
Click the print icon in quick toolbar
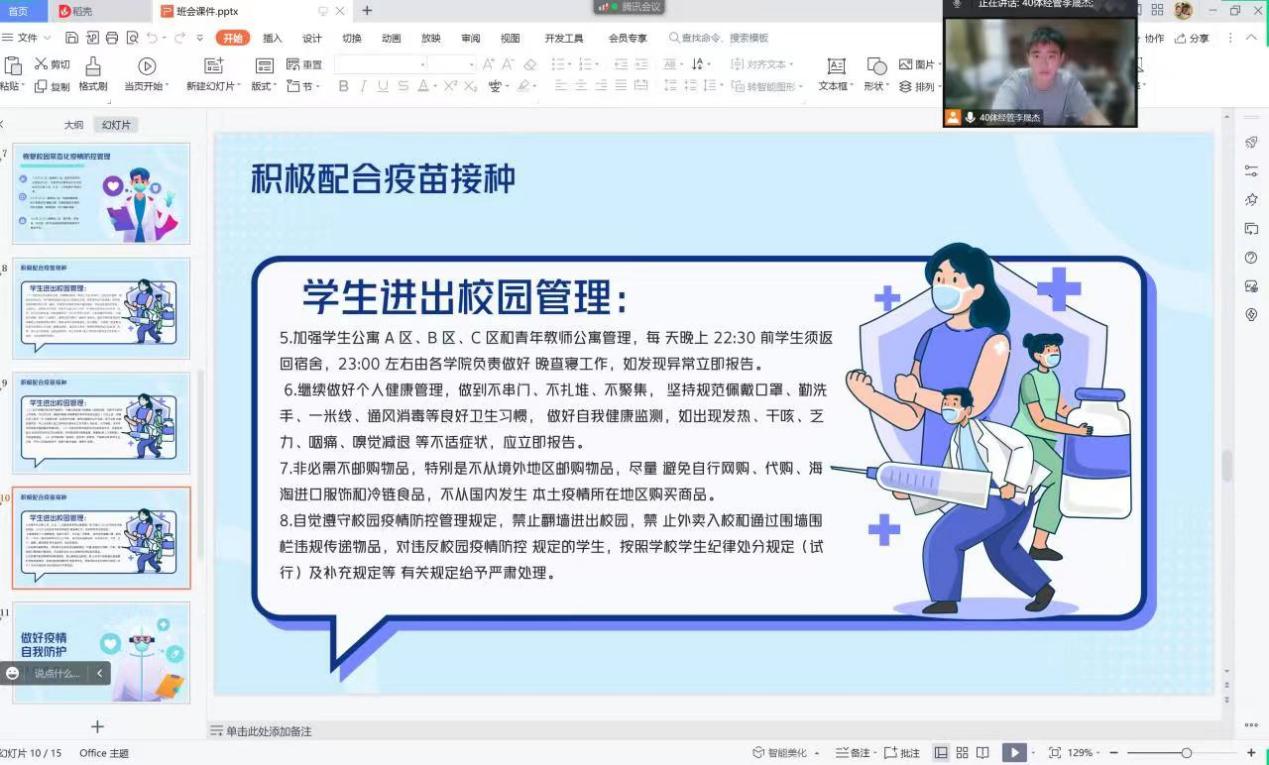click(x=111, y=38)
